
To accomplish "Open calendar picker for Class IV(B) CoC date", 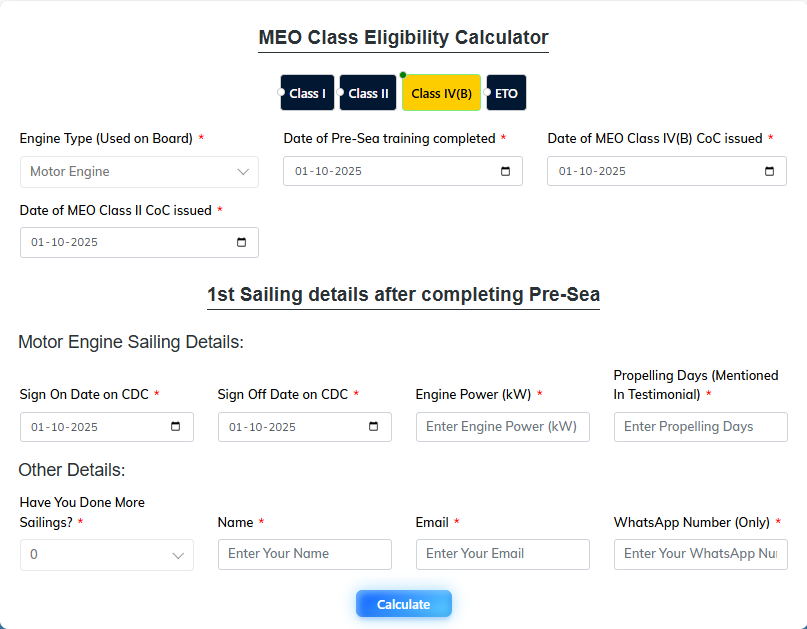I will point(769,171).
